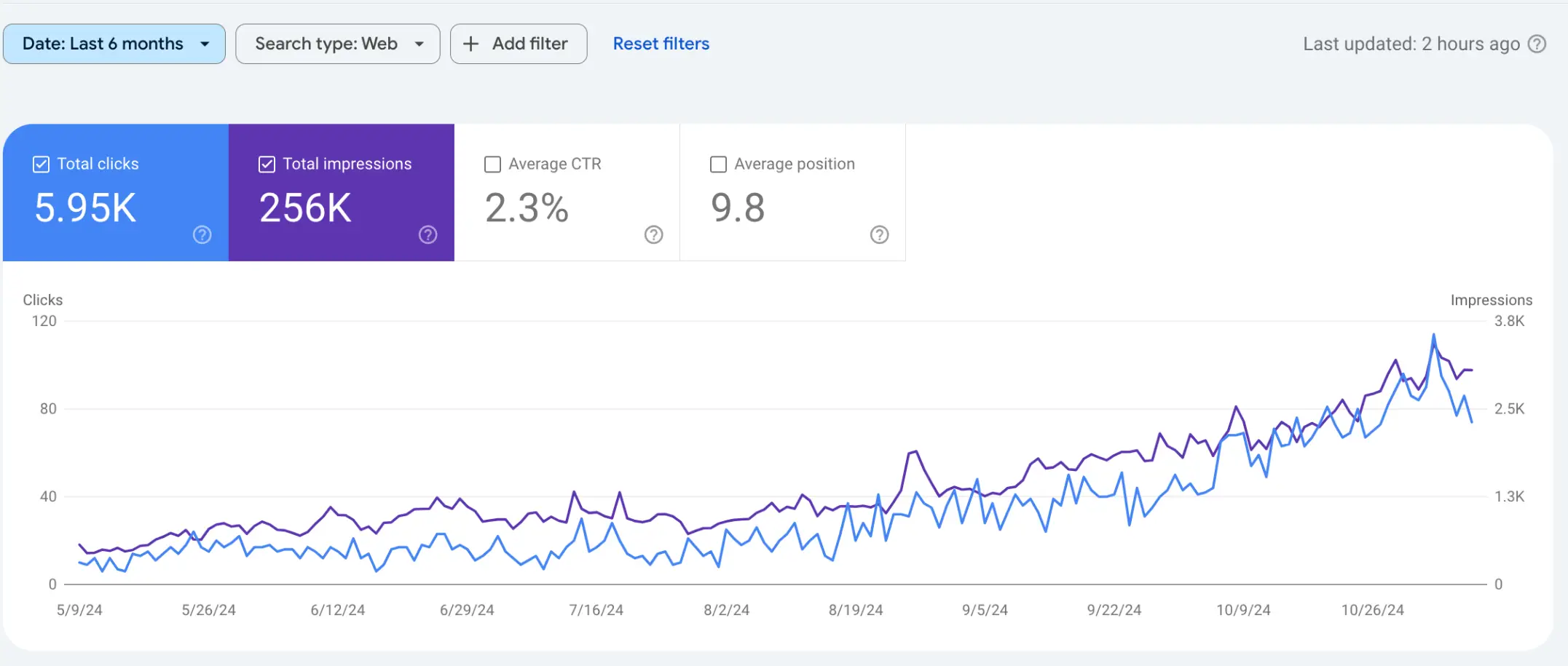Click the 2.5K impressions axis value
The height and width of the screenshot is (666, 1568).
point(1510,409)
